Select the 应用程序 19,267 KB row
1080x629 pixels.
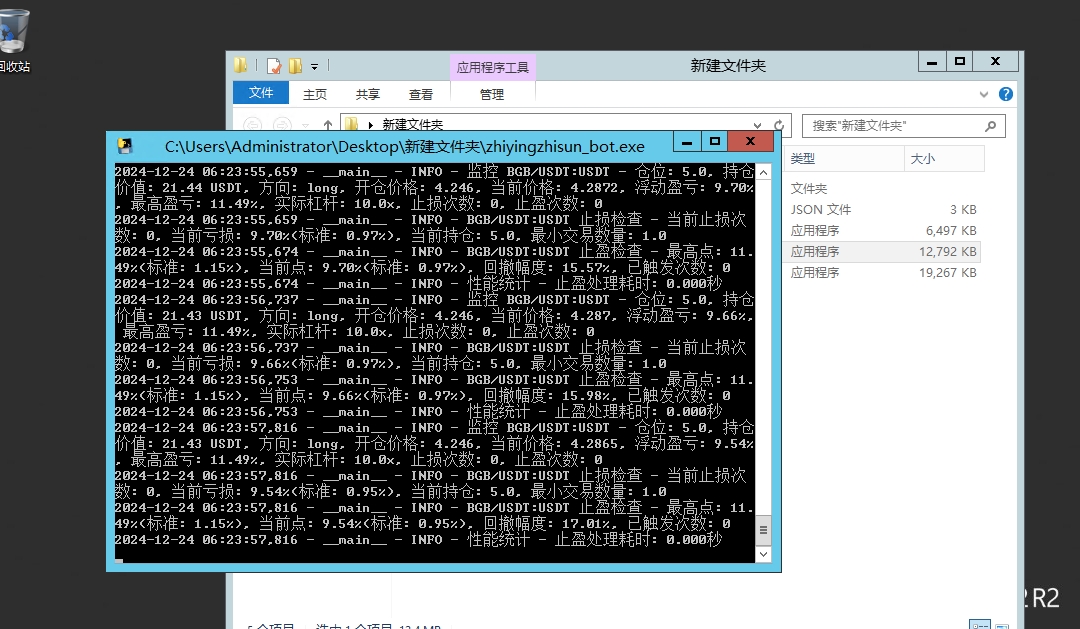pos(883,273)
